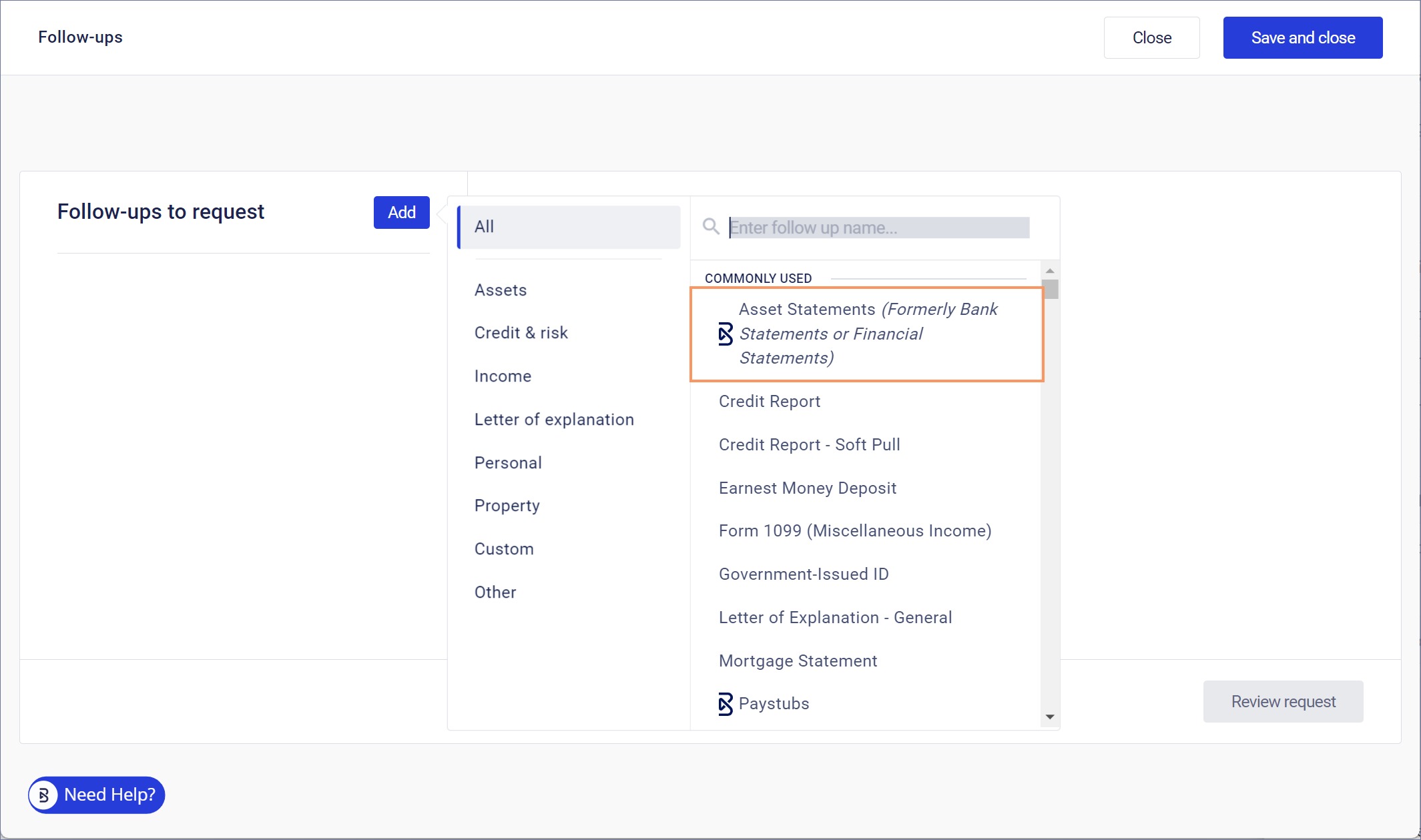Click the search magnifier icon

click(x=711, y=227)
